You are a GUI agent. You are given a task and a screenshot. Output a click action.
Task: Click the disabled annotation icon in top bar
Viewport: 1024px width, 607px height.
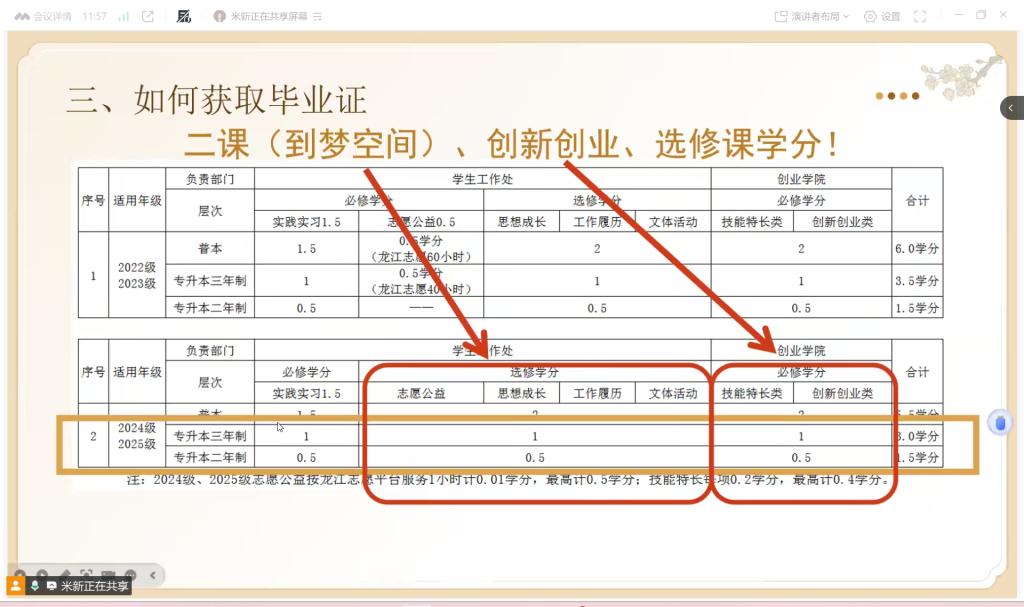(183, 16)
